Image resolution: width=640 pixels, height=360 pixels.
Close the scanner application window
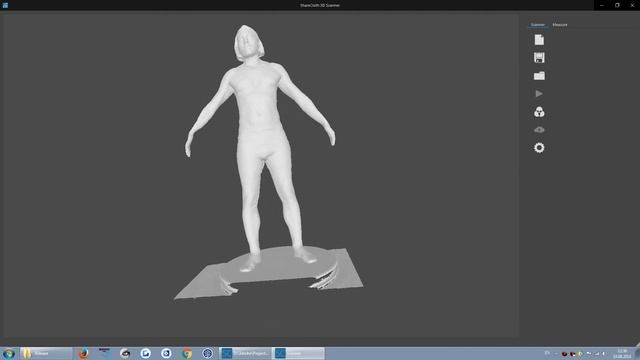pos(632,5)
